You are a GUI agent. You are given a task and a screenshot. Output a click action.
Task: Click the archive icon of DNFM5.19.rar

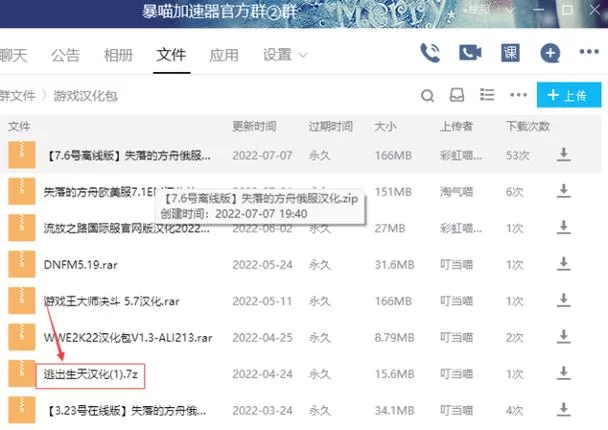[x=22, y=264]
